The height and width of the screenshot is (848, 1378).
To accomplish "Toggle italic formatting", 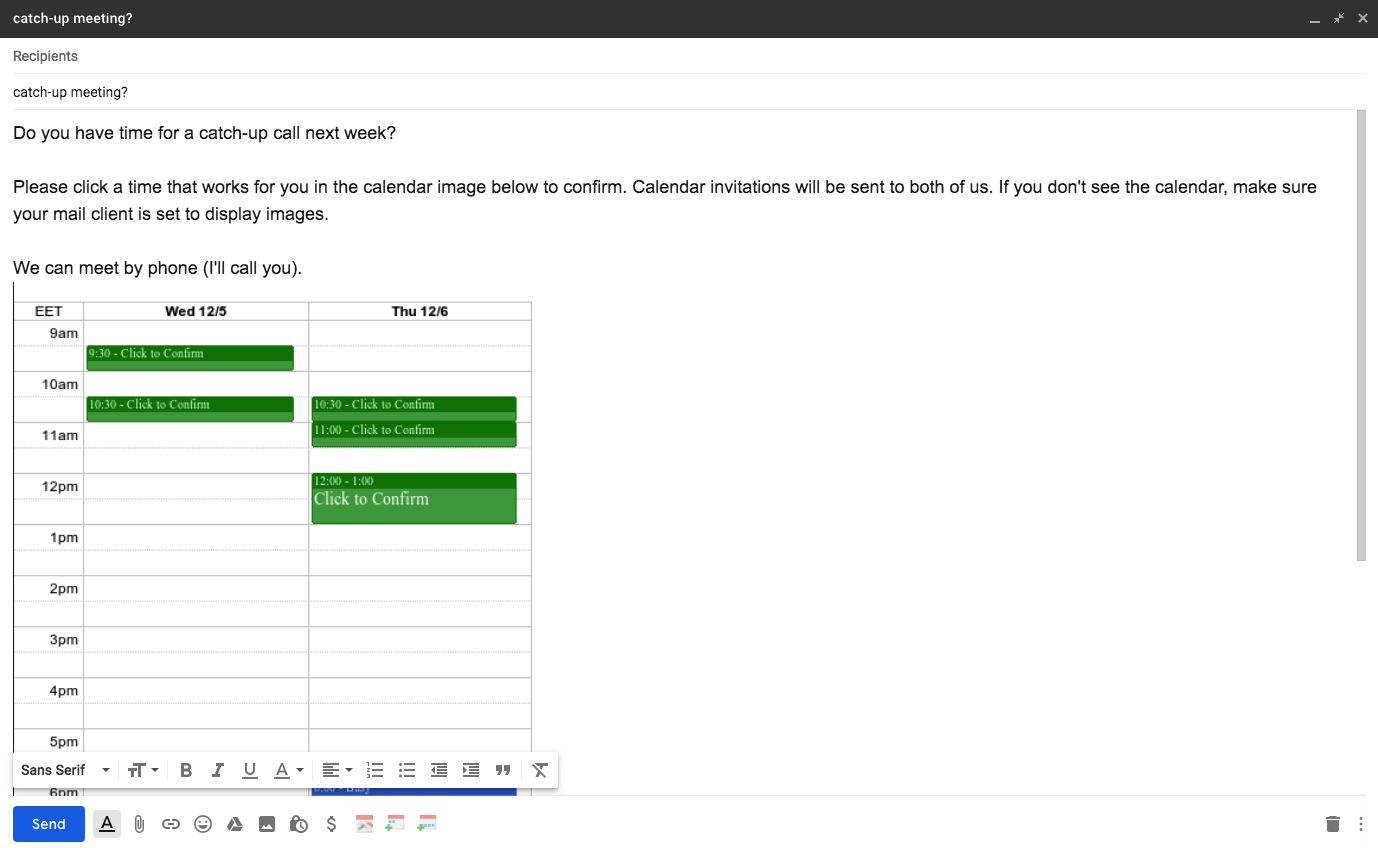I will pyautogui.click(x=218, y=770).
